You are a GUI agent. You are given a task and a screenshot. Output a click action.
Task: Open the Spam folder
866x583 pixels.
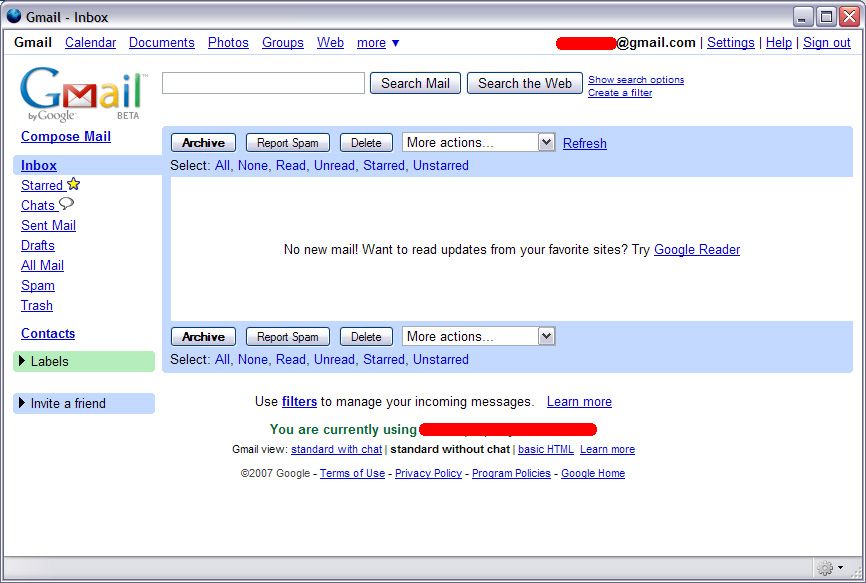tap(38, 285)
